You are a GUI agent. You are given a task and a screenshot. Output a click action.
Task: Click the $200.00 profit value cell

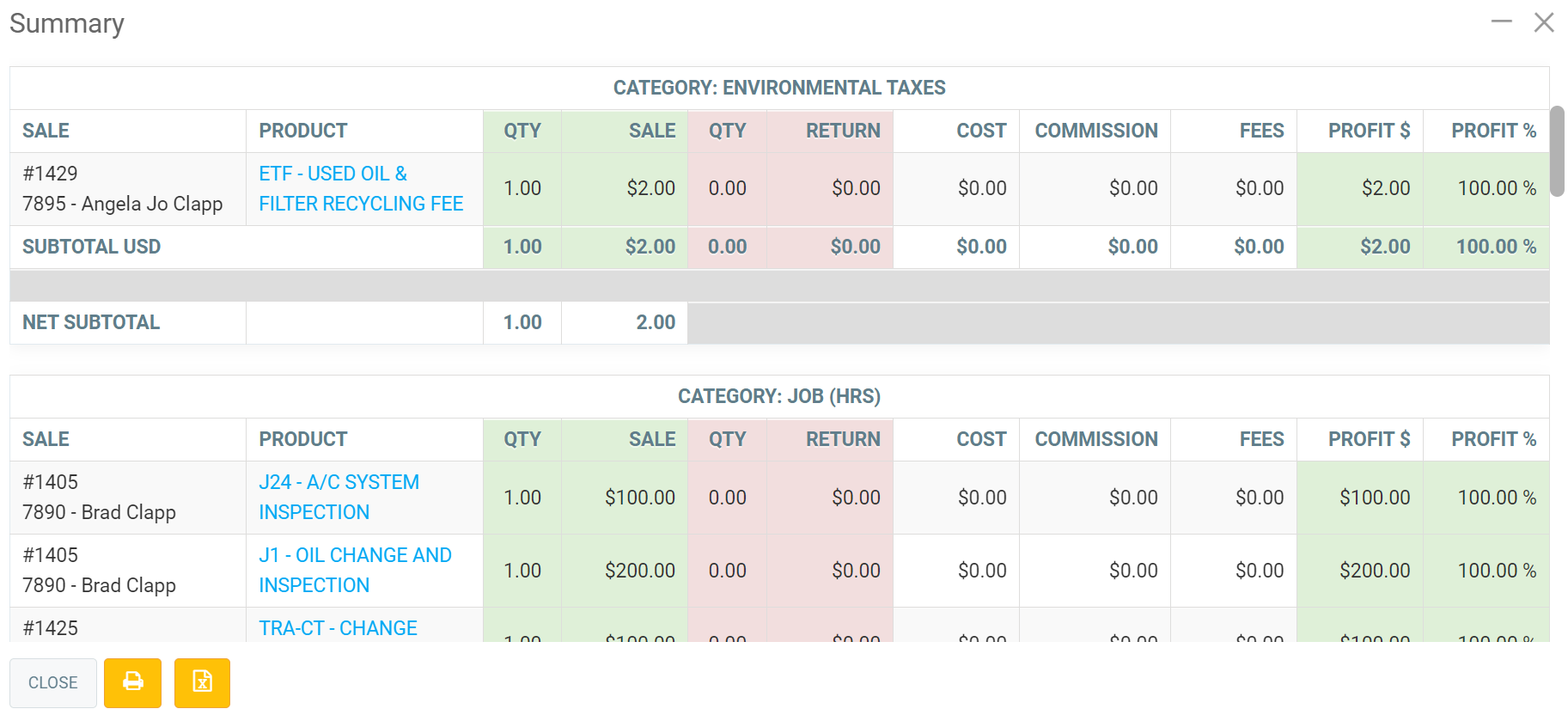[1374, 571]
